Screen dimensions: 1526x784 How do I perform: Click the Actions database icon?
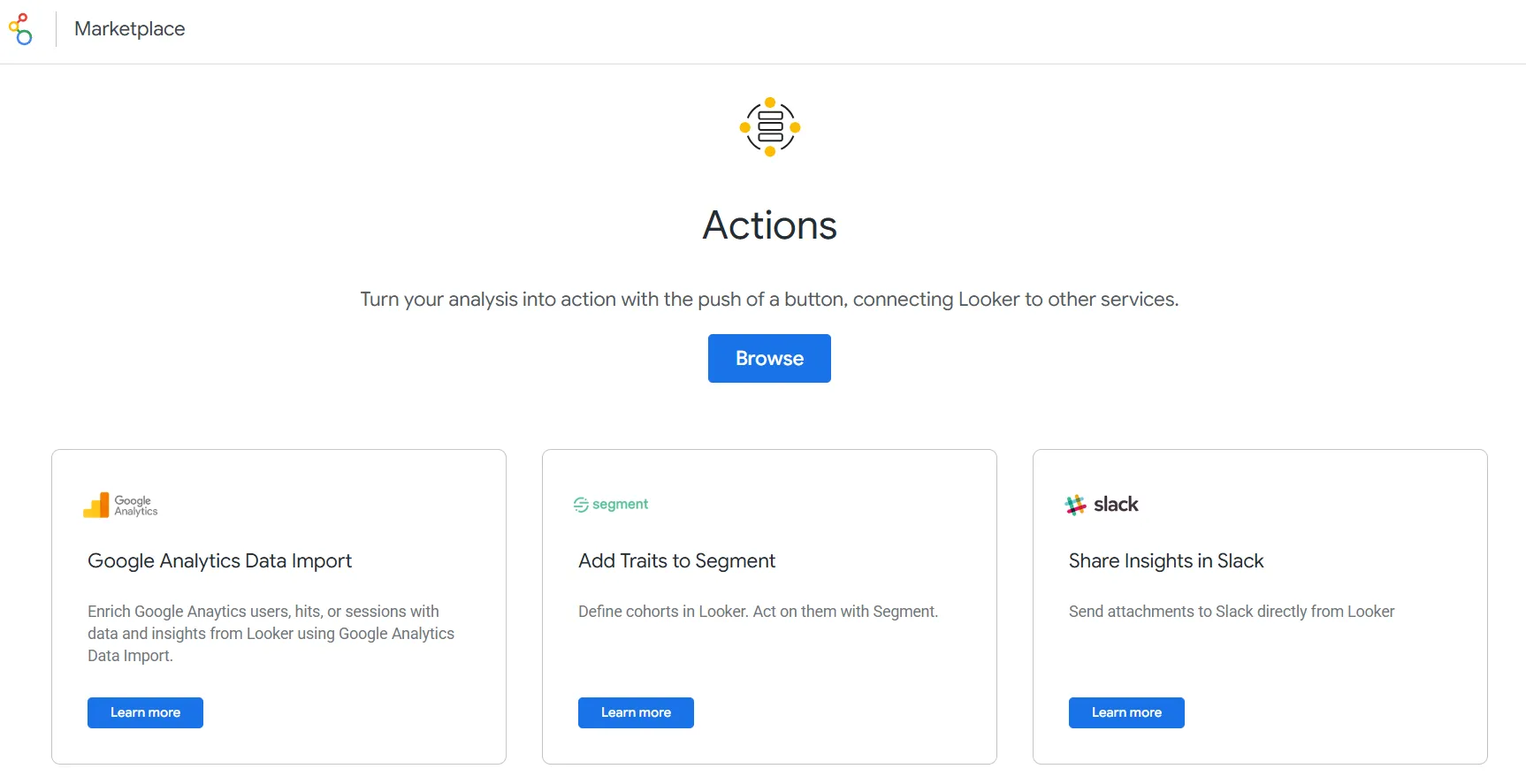coord(770,127)
